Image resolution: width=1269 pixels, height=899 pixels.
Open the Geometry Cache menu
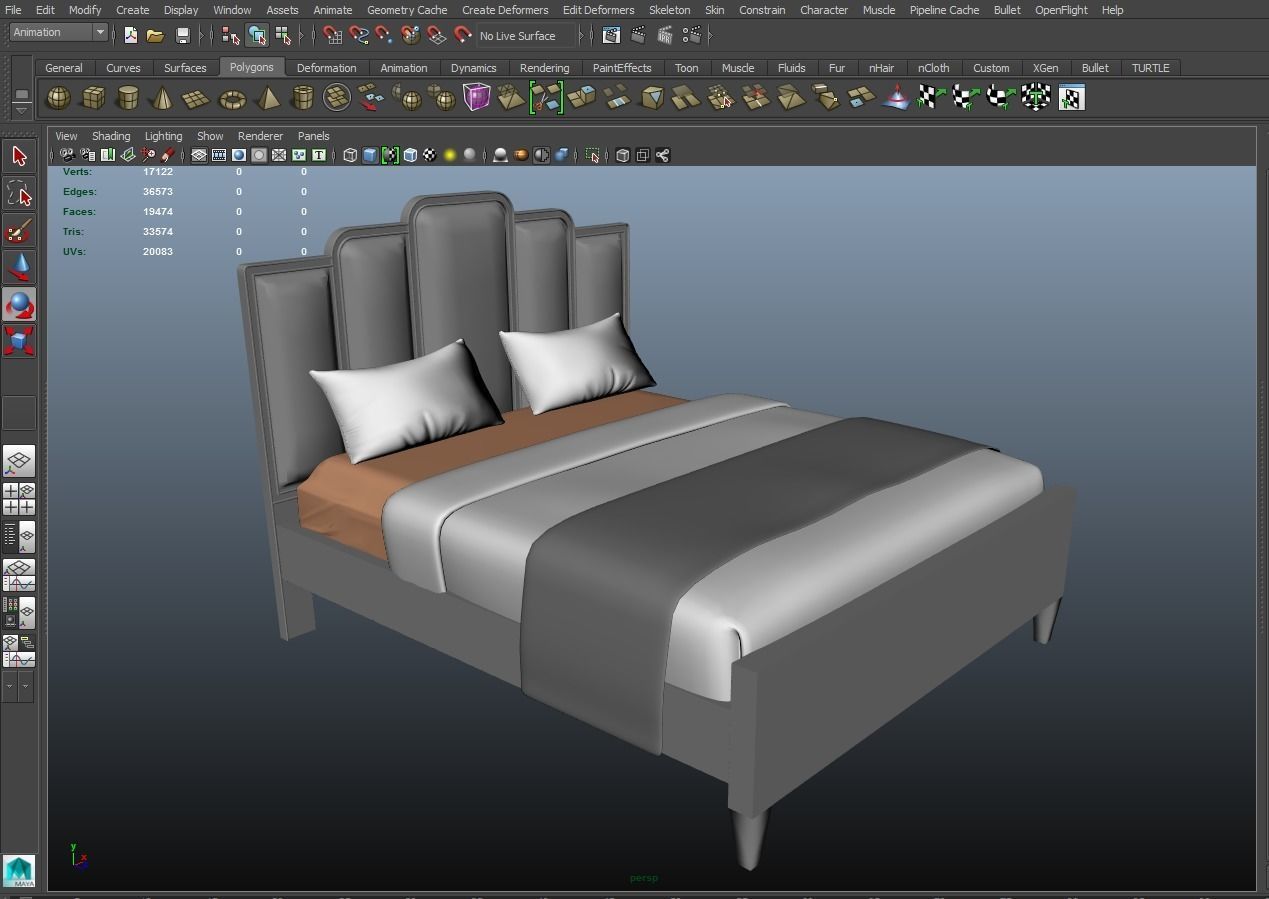pos(407,10)
